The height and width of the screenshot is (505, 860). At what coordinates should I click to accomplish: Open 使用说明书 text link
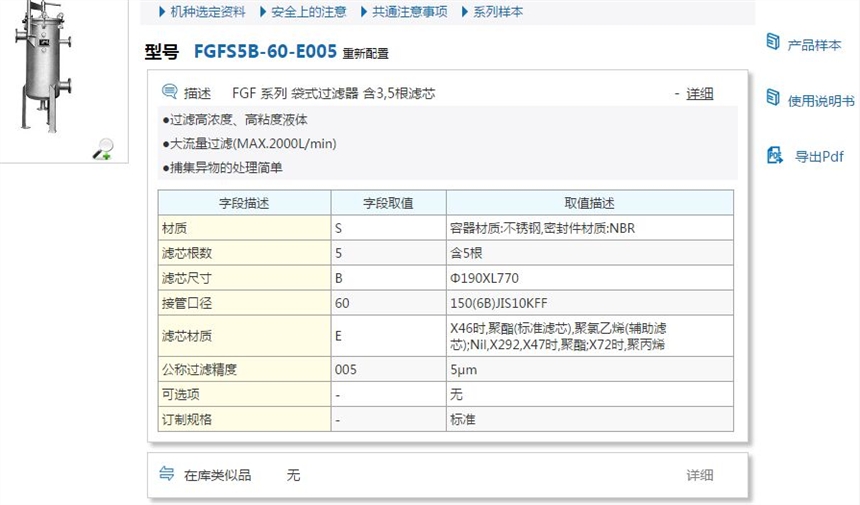[x=821, y=101]
